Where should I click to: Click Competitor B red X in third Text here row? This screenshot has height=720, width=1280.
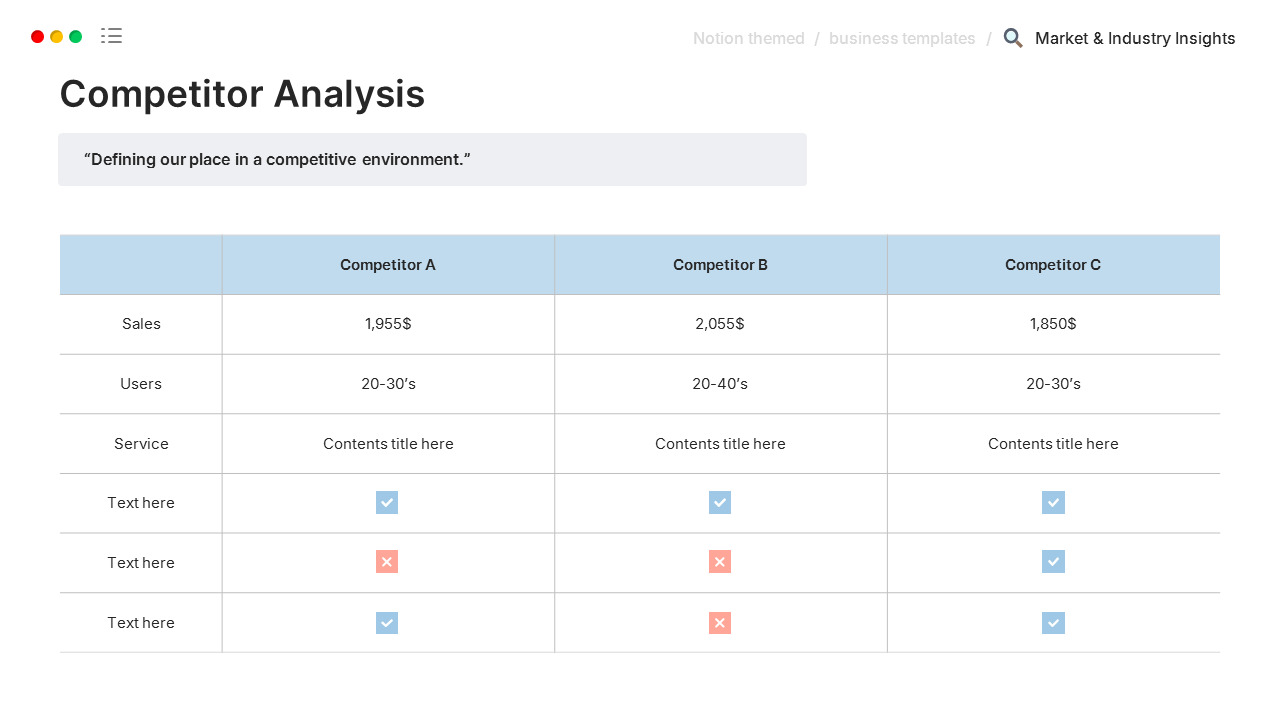[x=720, y=623]
